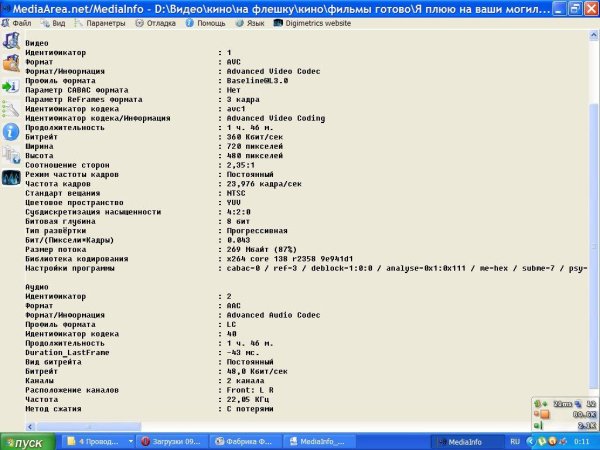Click the 'Параметр CABAC формата' label
Image resolution: width=600 pixels, height=450 pixels.
click(x=77, y=90)
